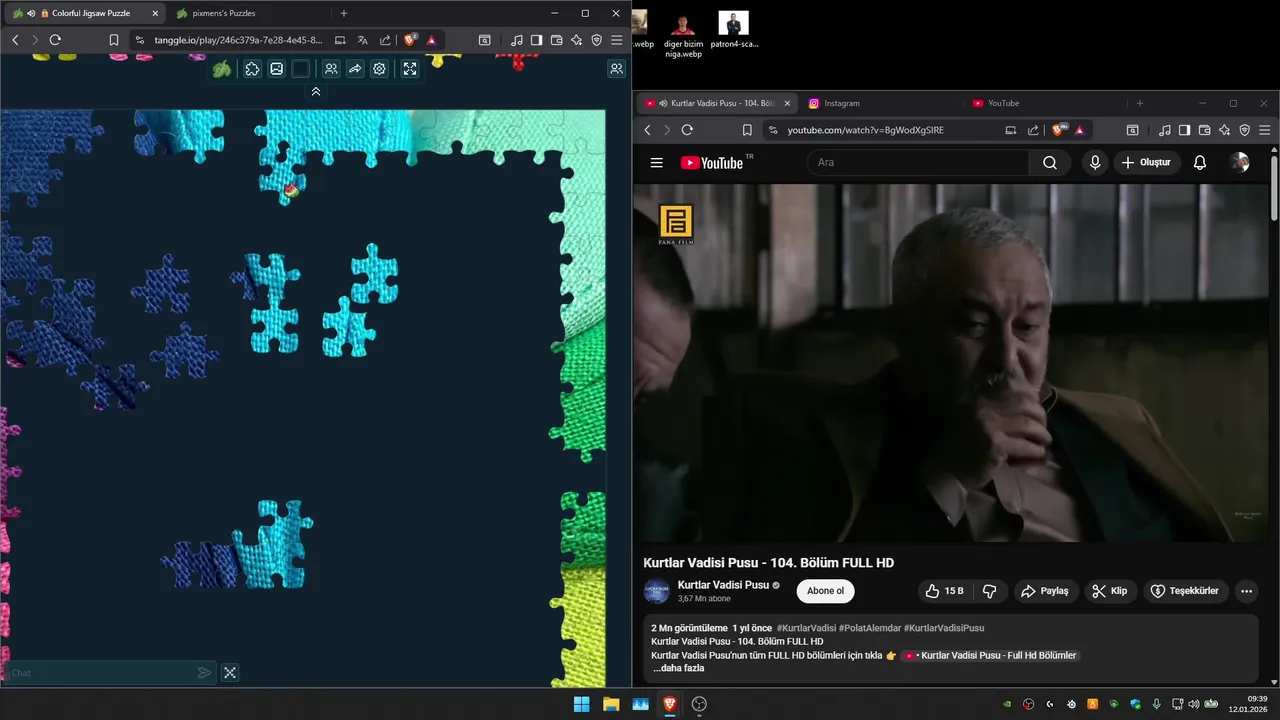Click the Abone ol subscribe button
1280x720 pixels.
point(826,591)
